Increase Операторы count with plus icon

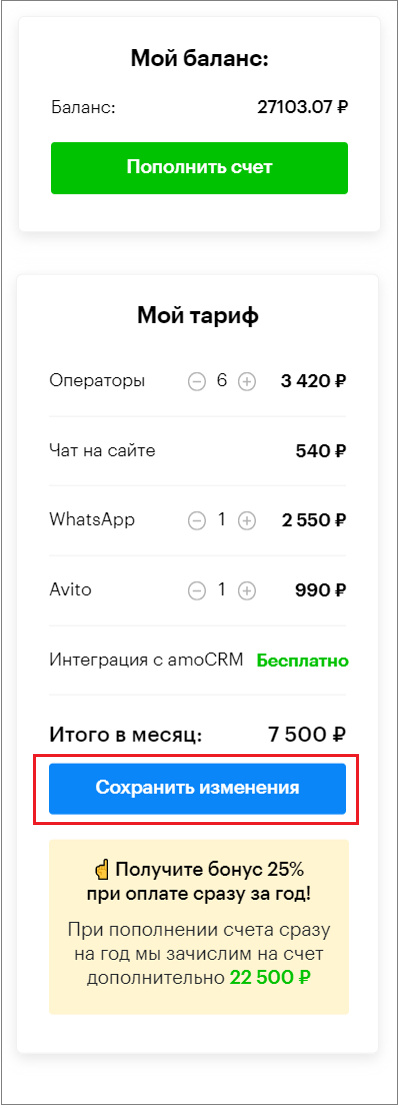click(246, 382)
